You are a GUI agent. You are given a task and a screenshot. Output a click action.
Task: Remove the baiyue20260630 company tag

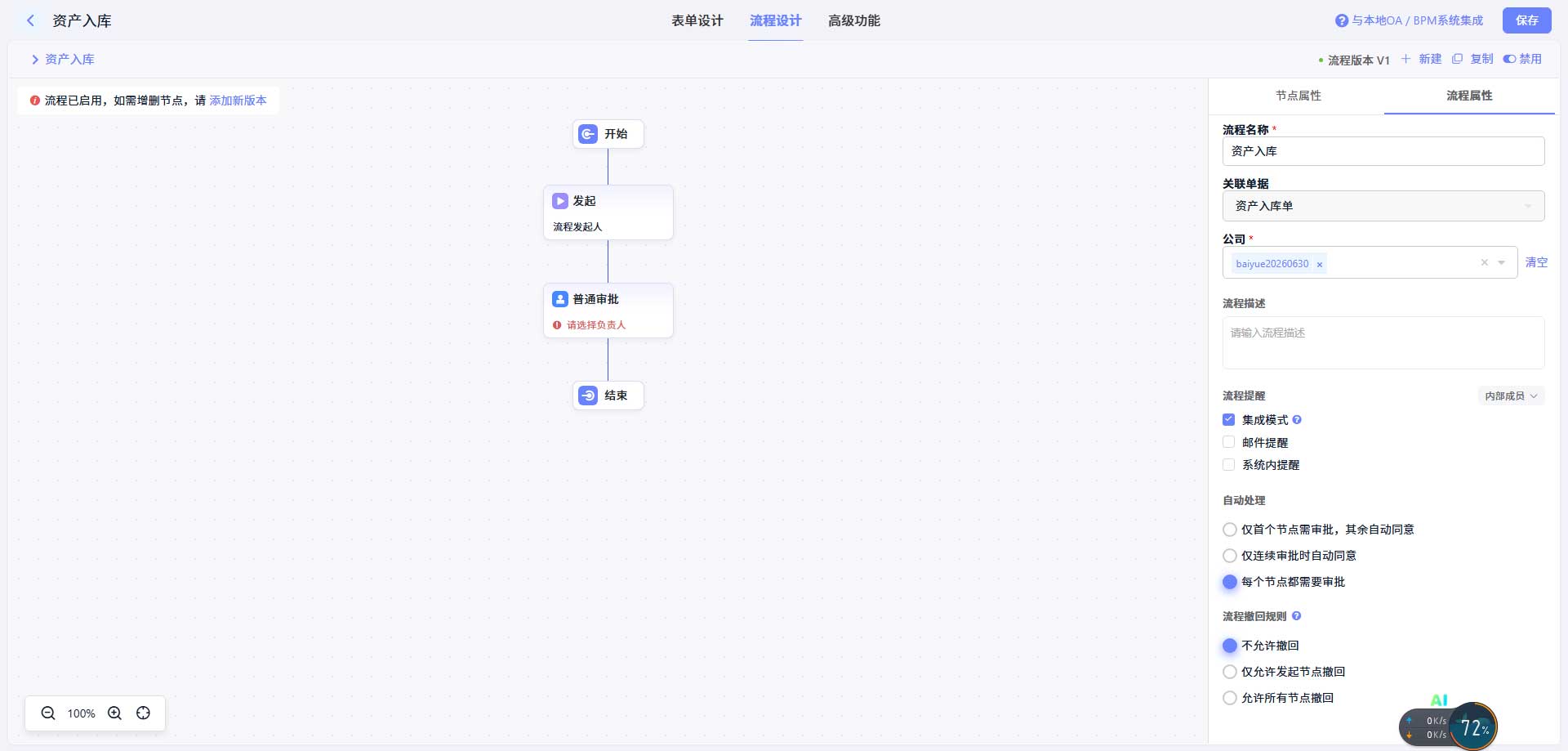(1319, 264)
